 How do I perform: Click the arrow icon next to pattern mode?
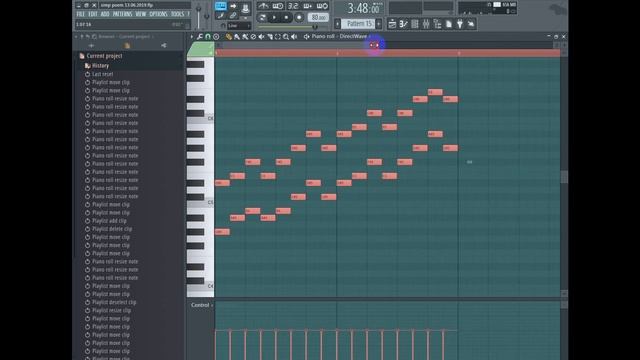tap(233, 6)
